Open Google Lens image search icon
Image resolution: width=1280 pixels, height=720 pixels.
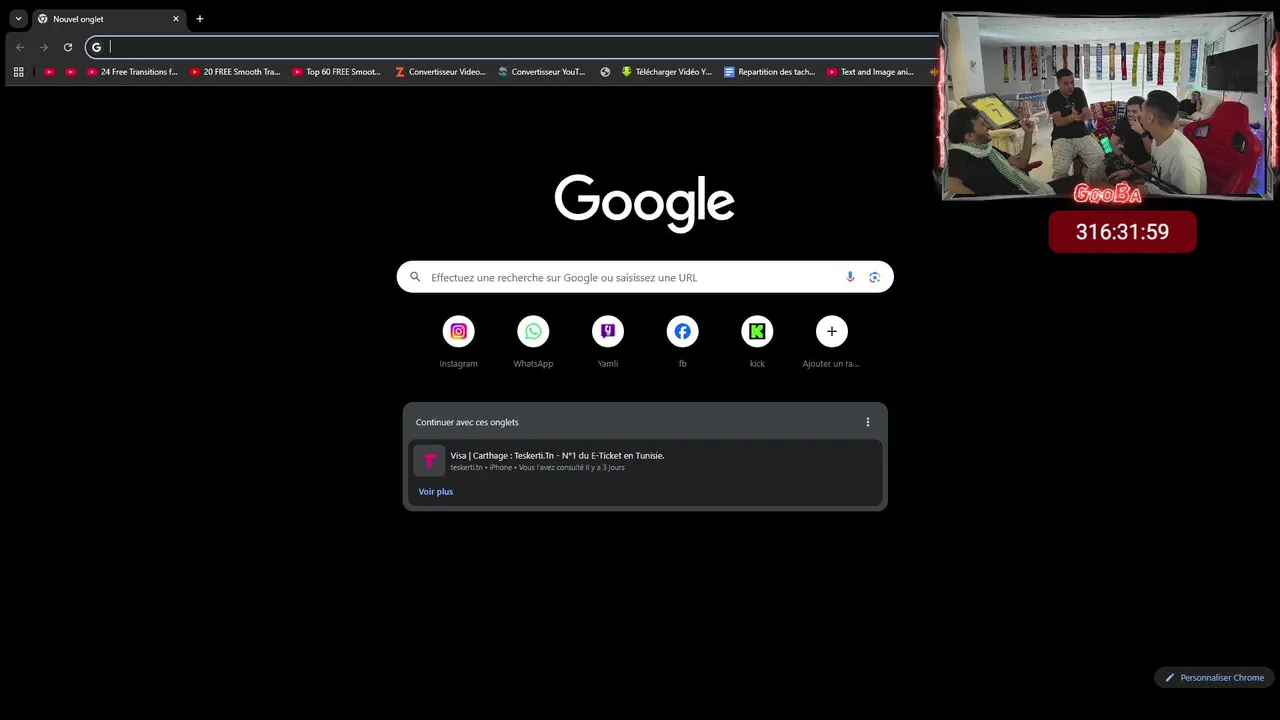pos(874,277)
